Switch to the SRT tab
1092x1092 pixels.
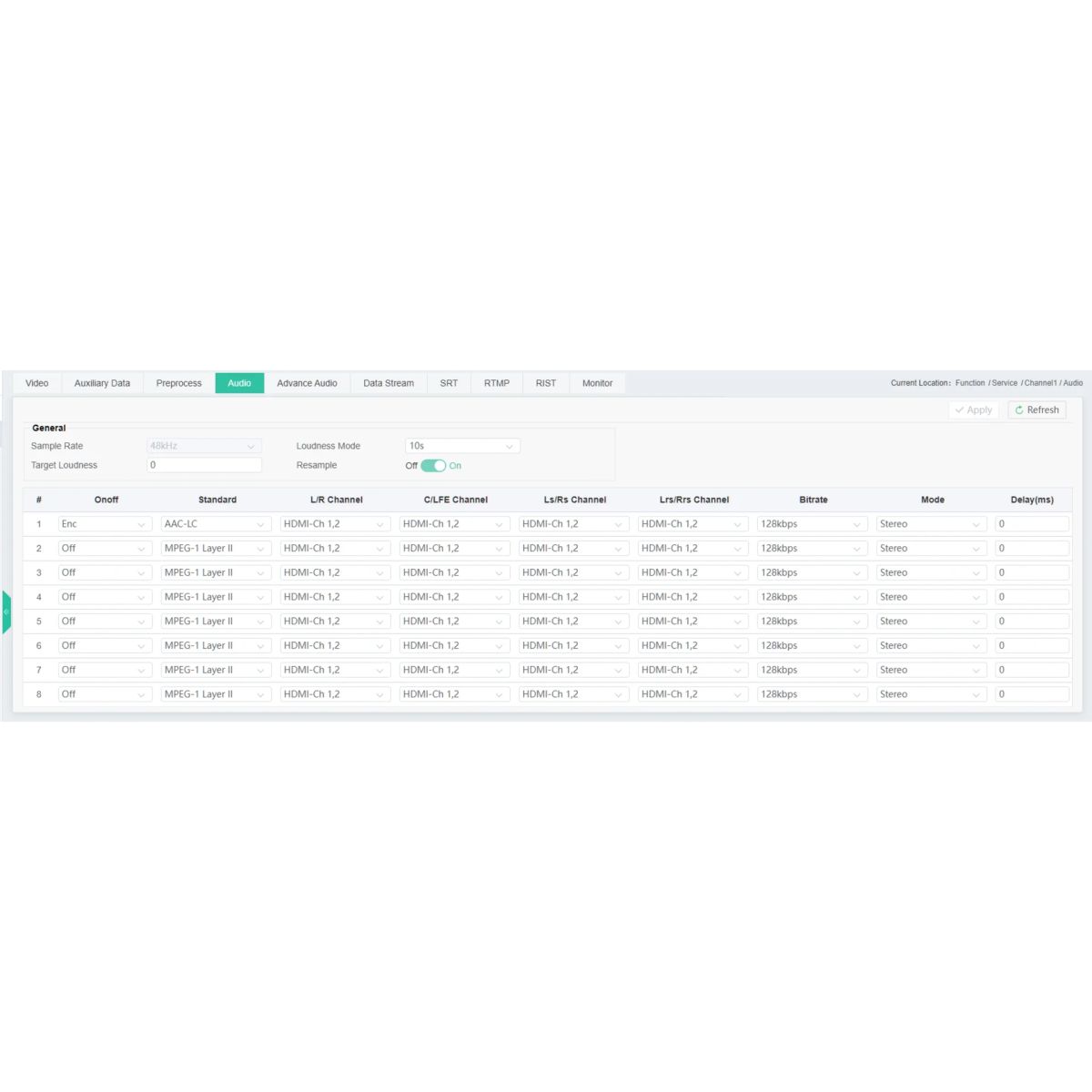coord(449,383)
